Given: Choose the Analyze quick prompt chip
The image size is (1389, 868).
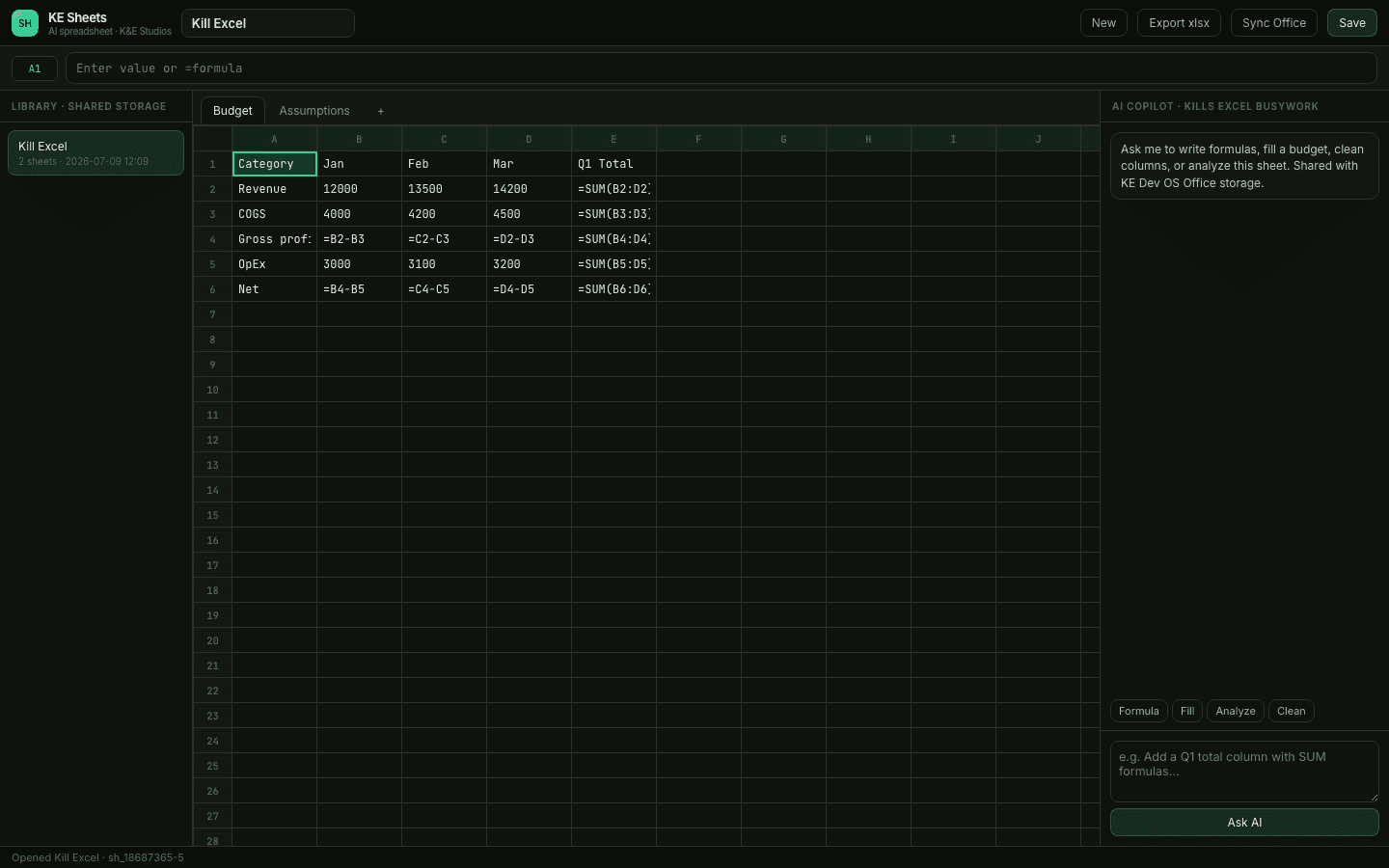Looking at the screenshot, I should (1236, 711).
